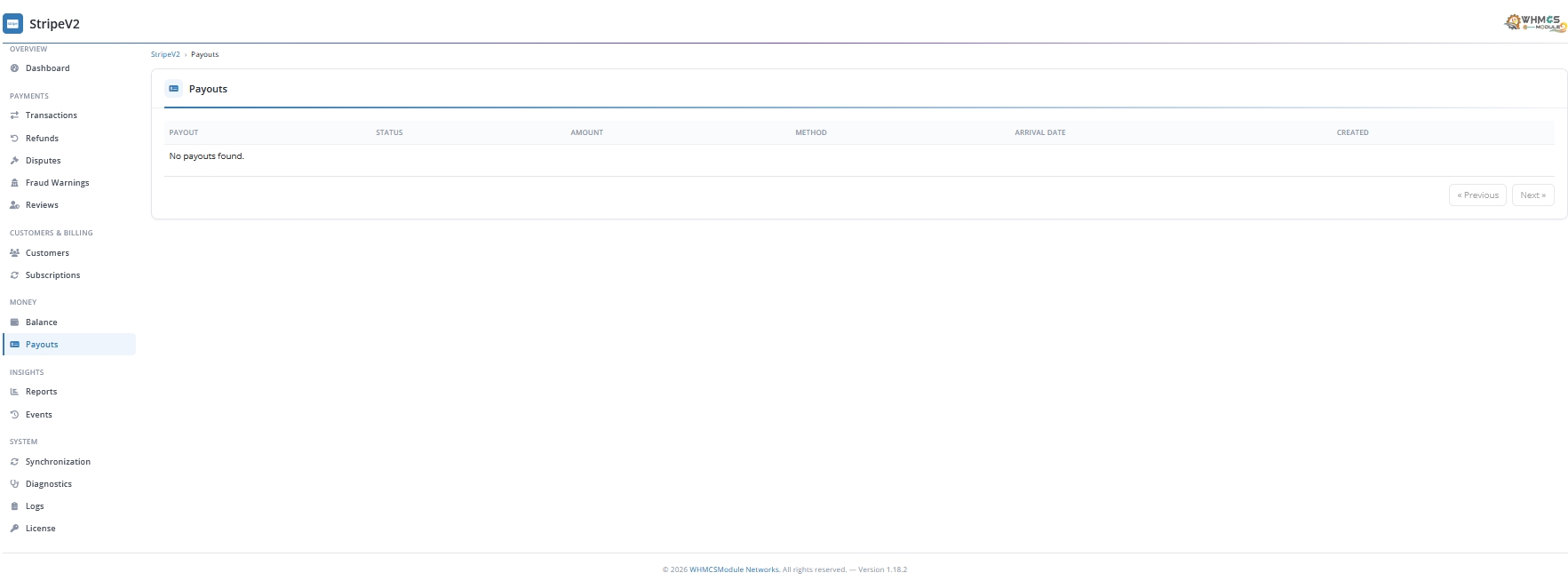
Task: Click the Customers people icon
Action: 14,253
